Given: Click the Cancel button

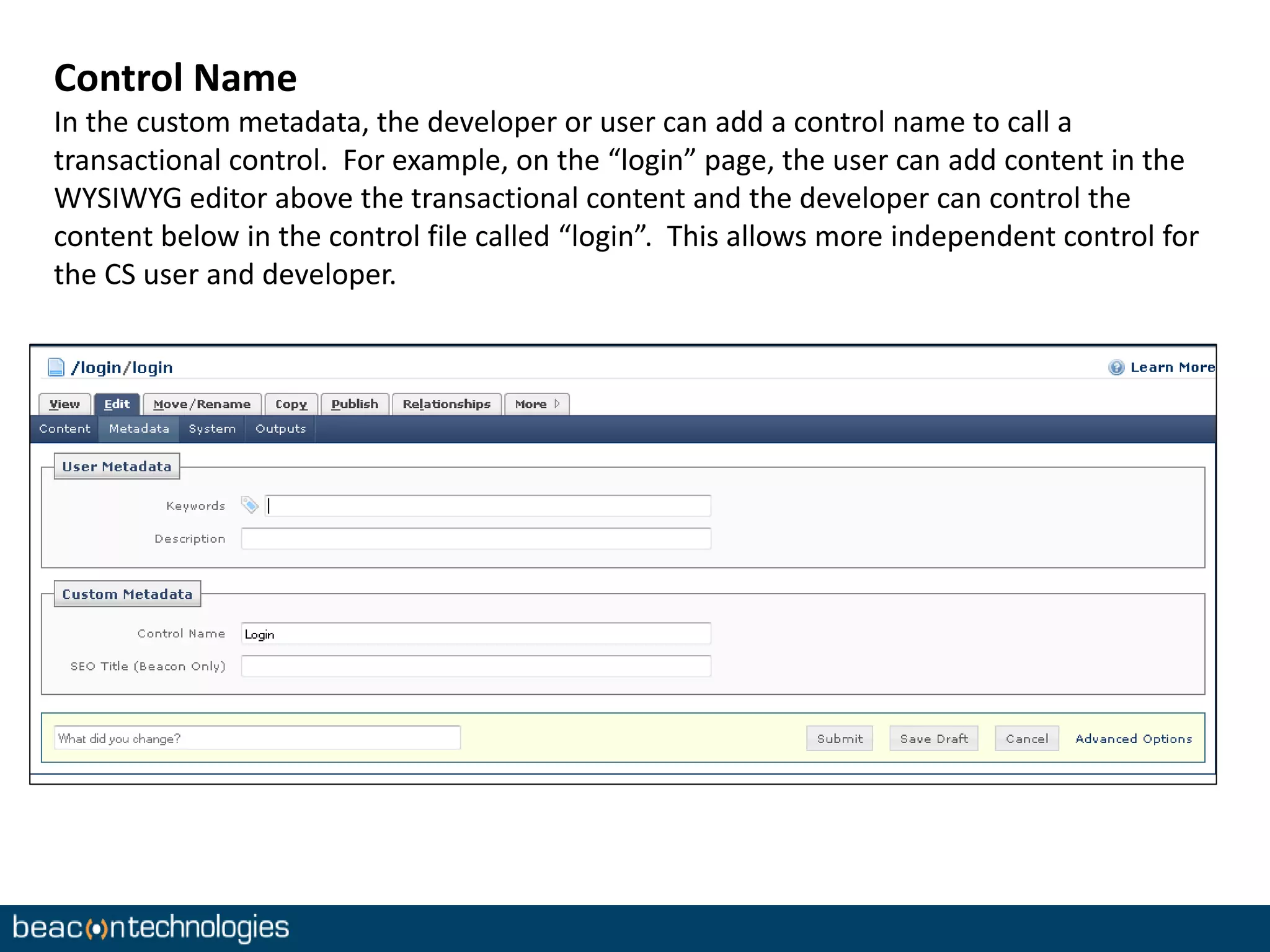Looking at the screenshot, I should click(x=1027, y=738).
